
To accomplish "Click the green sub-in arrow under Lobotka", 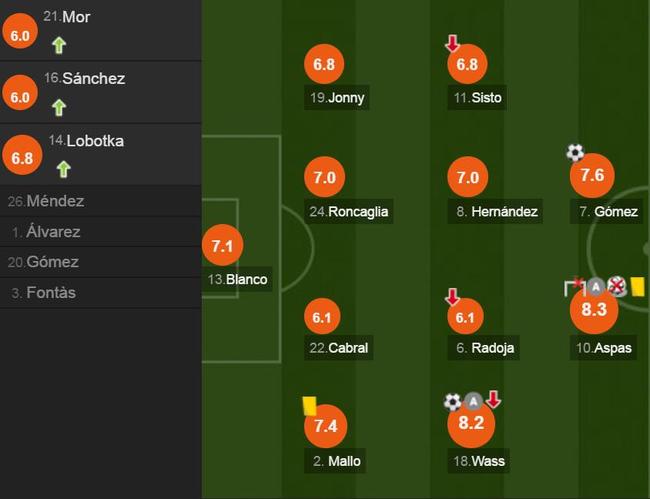I will click(63, 169).
